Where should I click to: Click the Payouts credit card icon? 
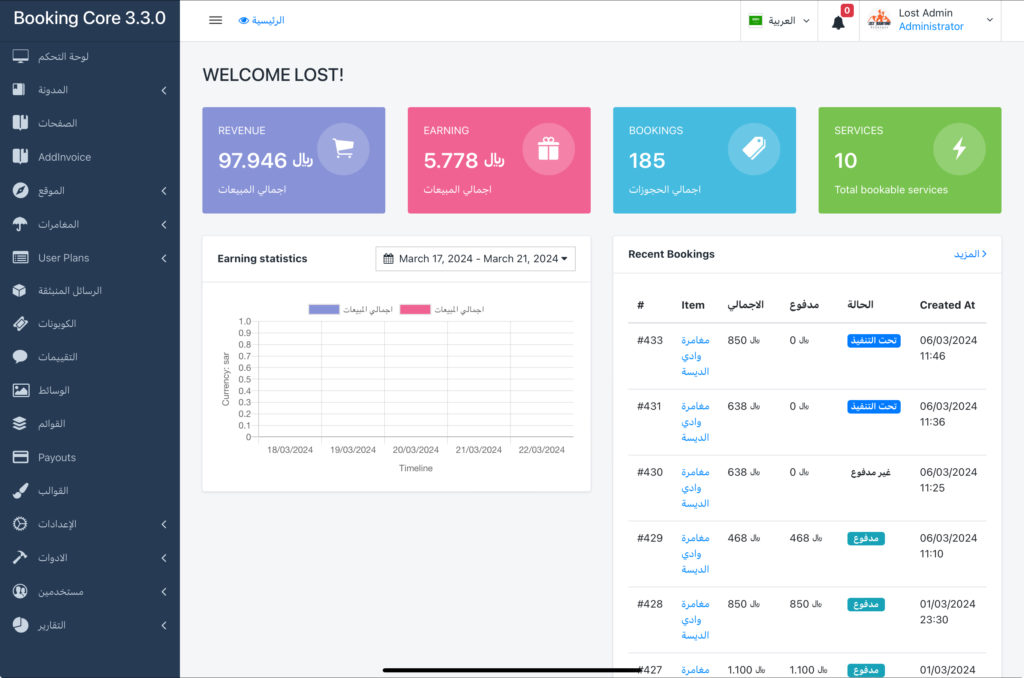click(x=20, y=457)
